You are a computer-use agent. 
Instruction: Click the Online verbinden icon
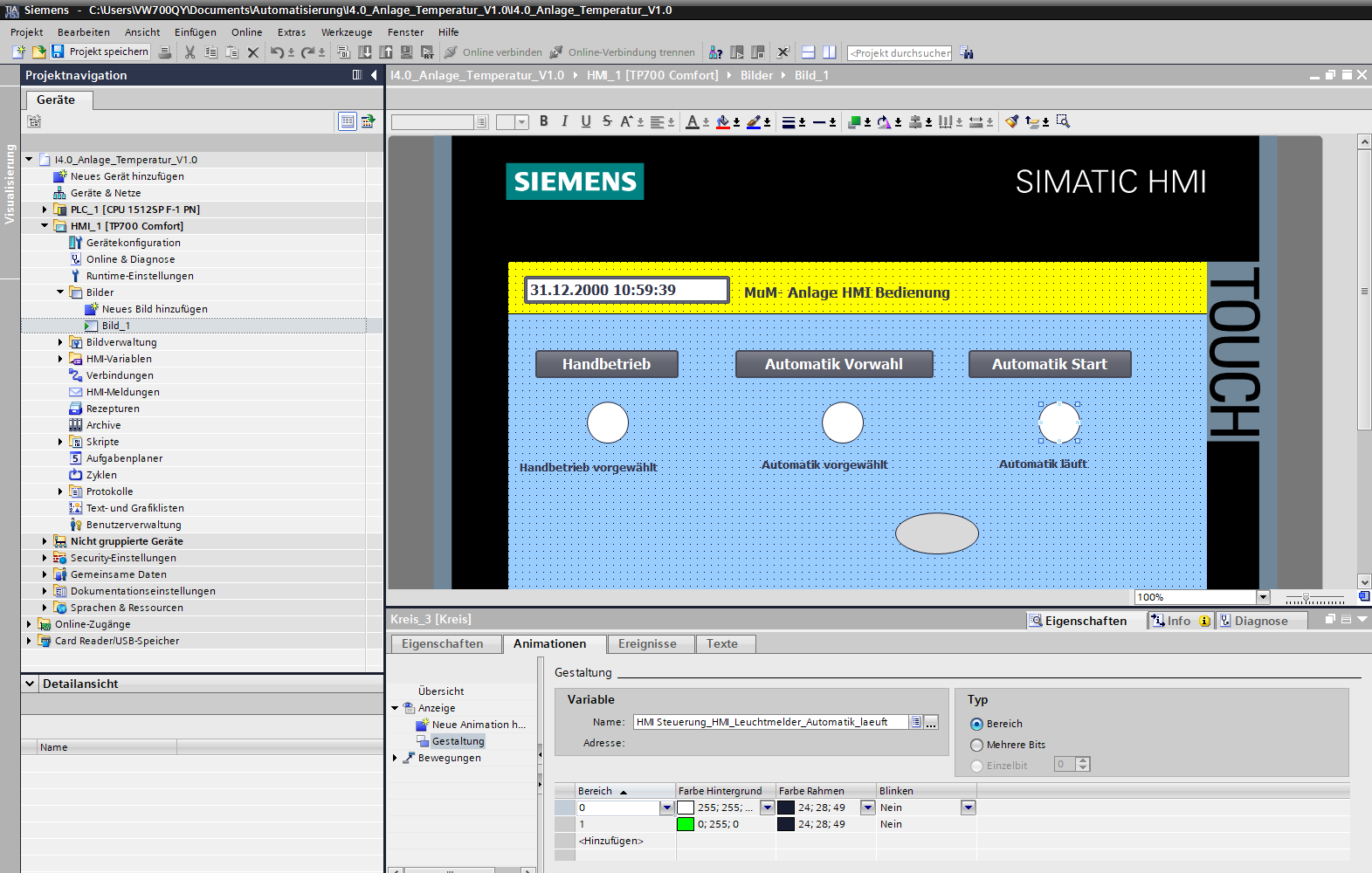(x=451, y=52)
